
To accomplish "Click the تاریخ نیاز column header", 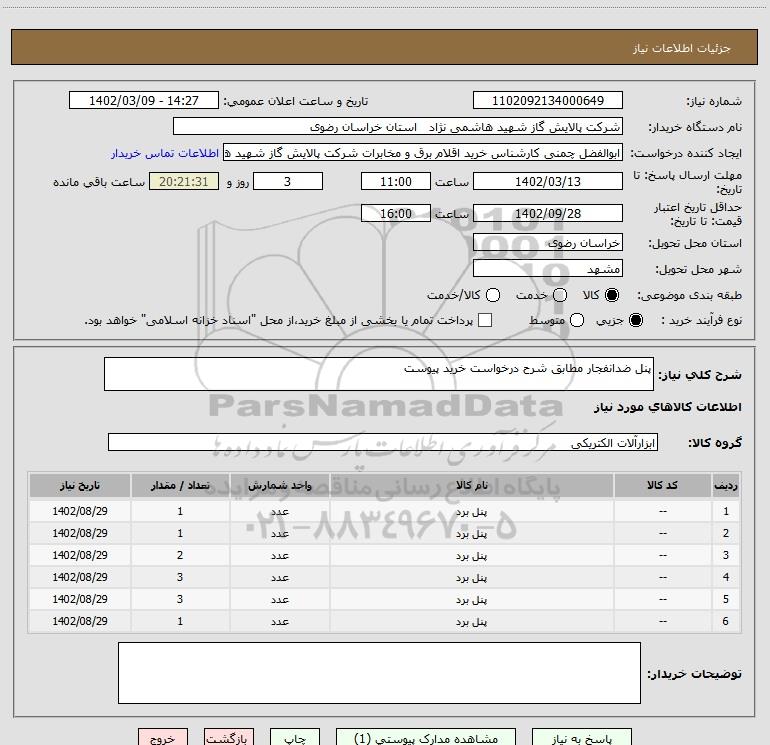I will pyautogui.click(x=79, y=485).
